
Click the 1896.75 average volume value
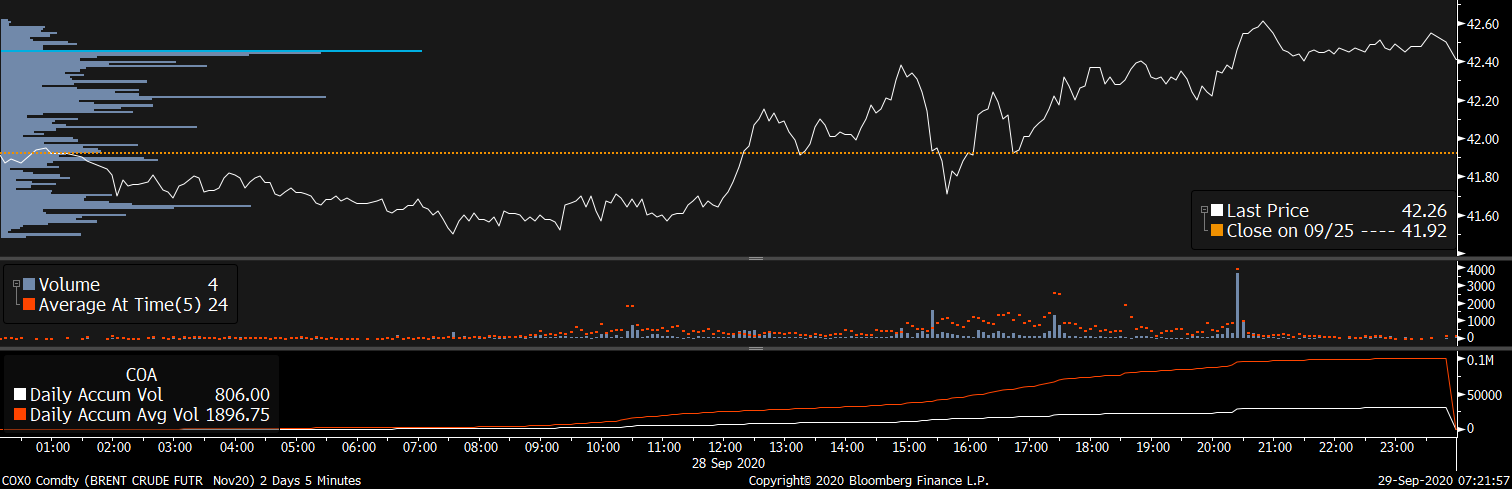(x=237, y=414)
